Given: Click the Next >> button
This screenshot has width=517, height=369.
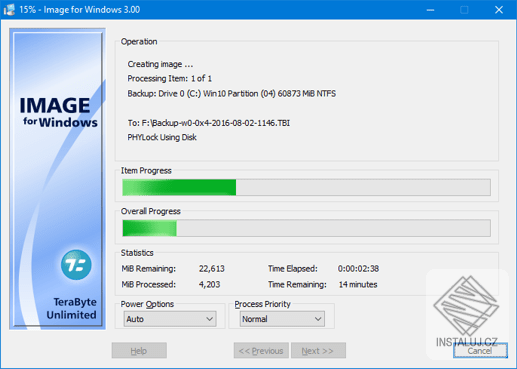Looking at the screenshot, I should [x=318, y=351].
